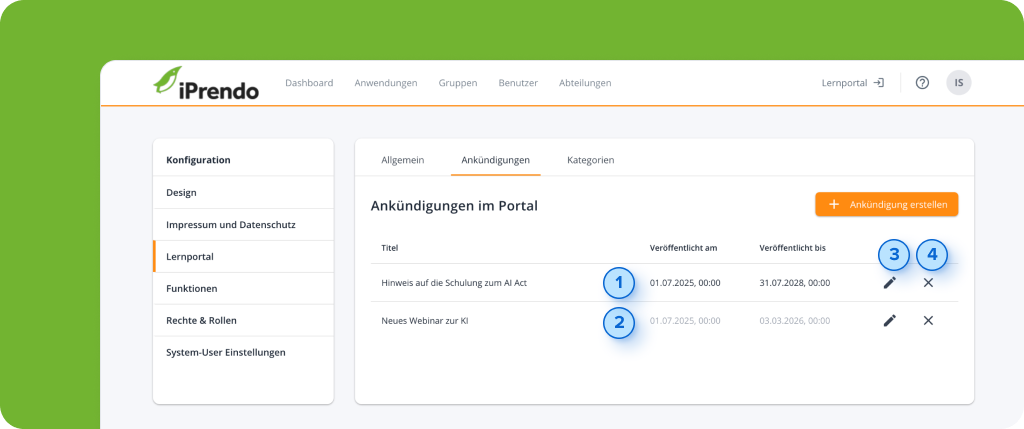Navigate to Gruppen in the top menu
1024x429 pixels.
458,83
